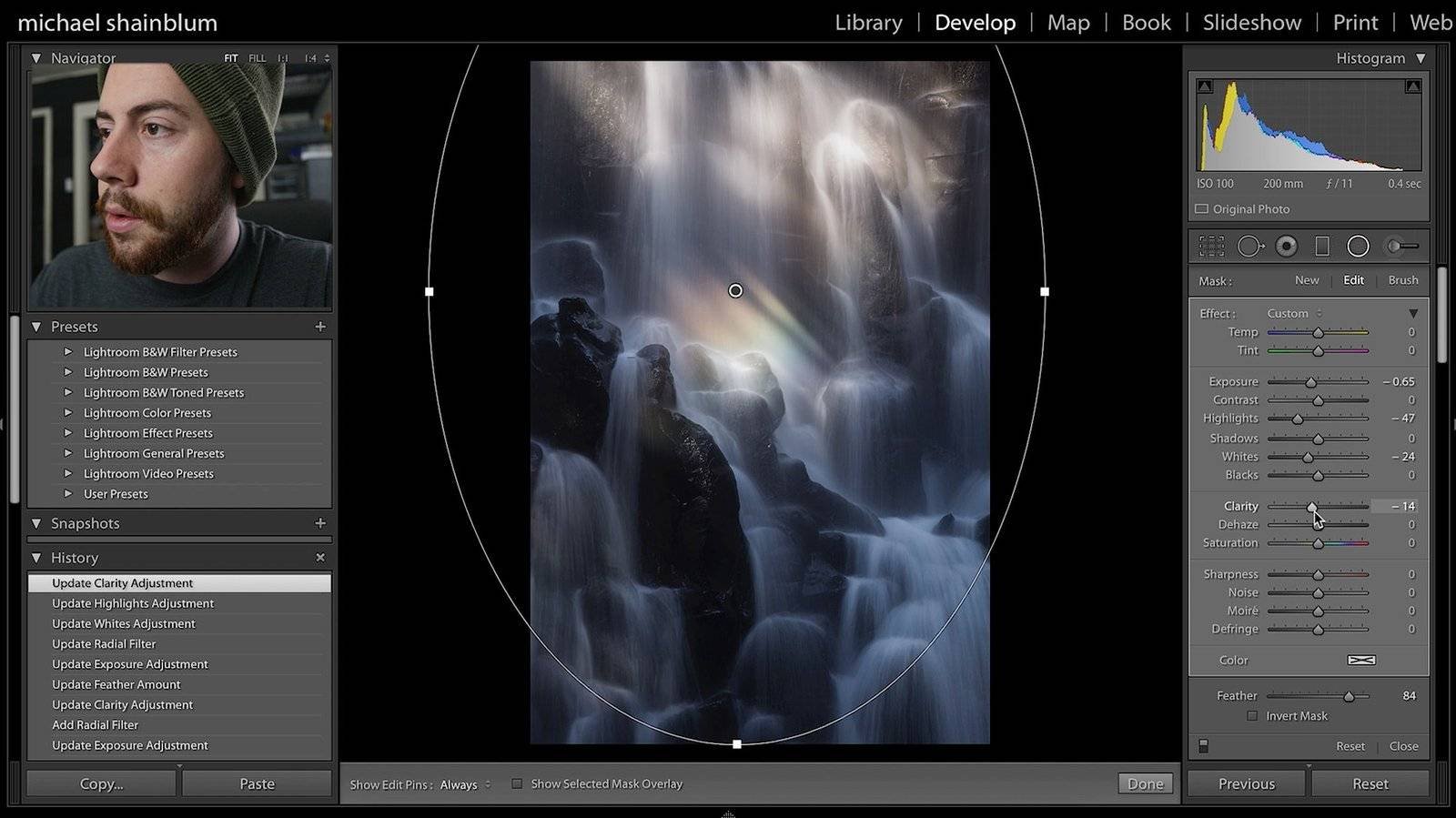
Task: Select the Adjustment Brush tool
Action: pos(1401,247)
